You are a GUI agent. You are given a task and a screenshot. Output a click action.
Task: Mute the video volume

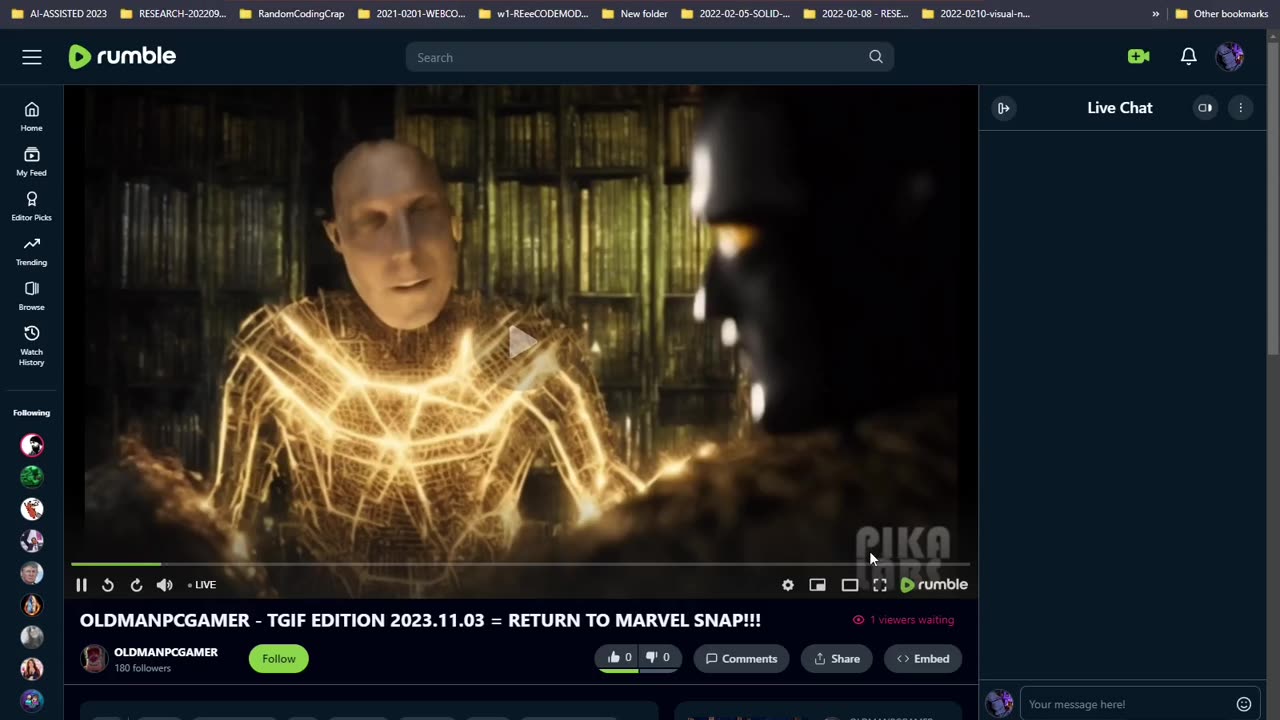(x=165, y=585)
